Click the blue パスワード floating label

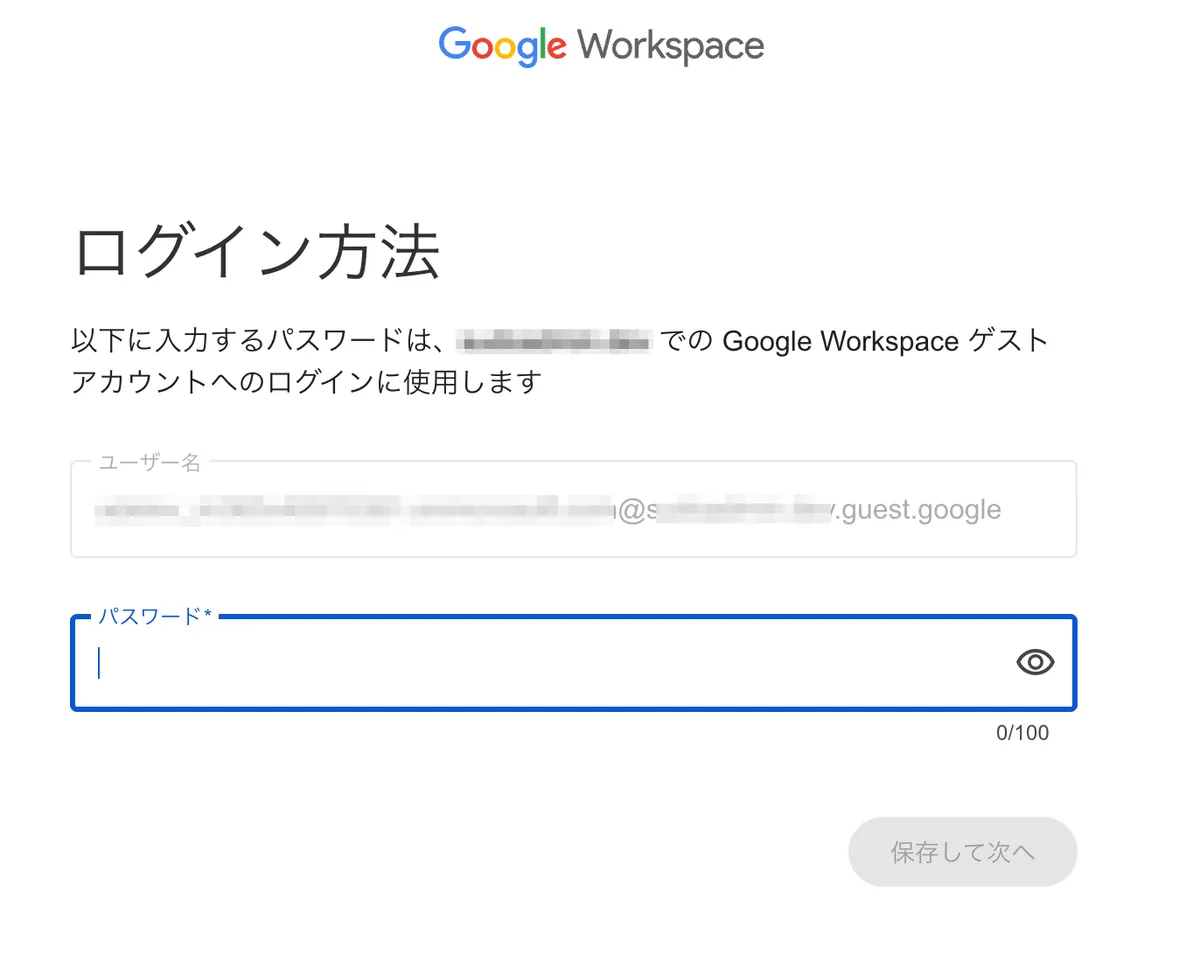[150, 616]
